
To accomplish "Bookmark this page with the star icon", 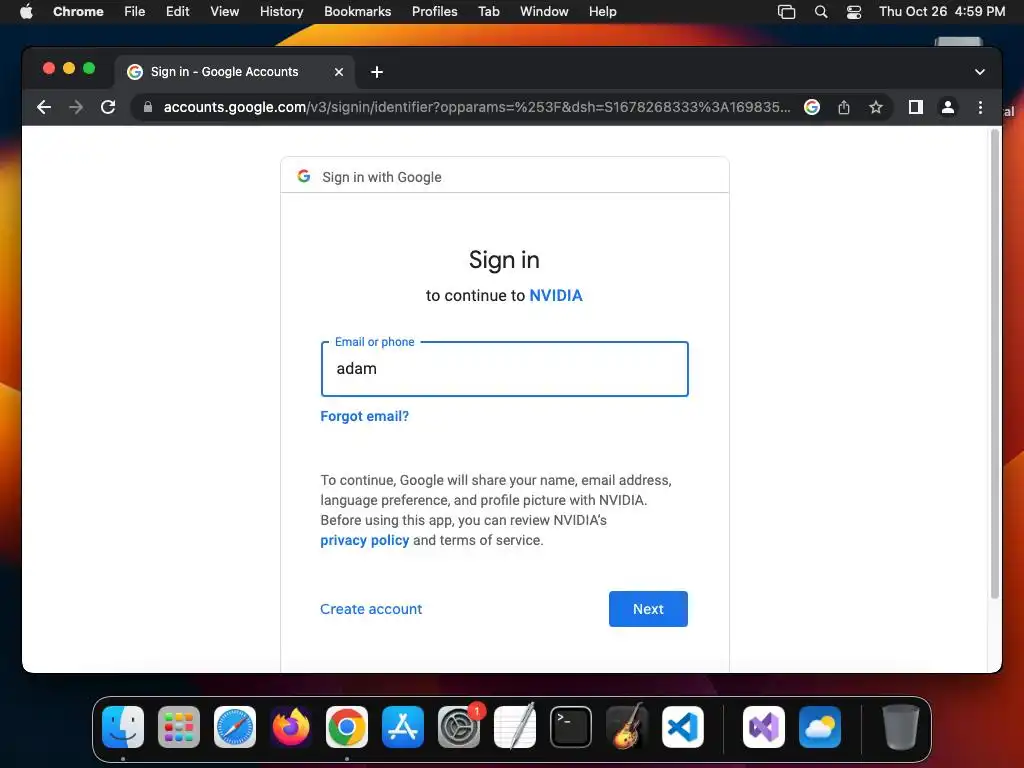I will coord(876,107).
